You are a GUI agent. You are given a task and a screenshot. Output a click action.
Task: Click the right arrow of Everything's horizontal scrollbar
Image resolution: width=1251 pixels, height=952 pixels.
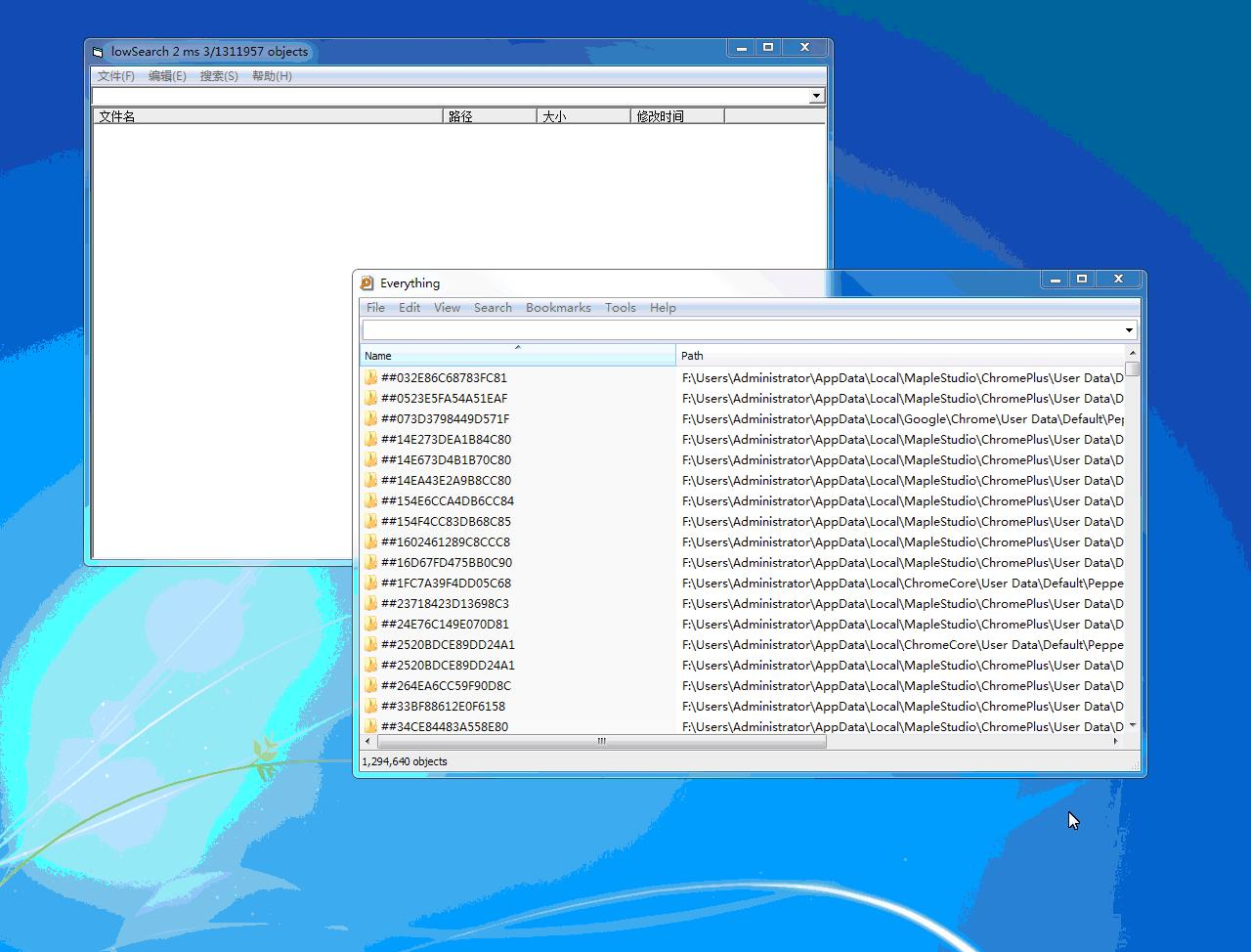coord(1115,742)
